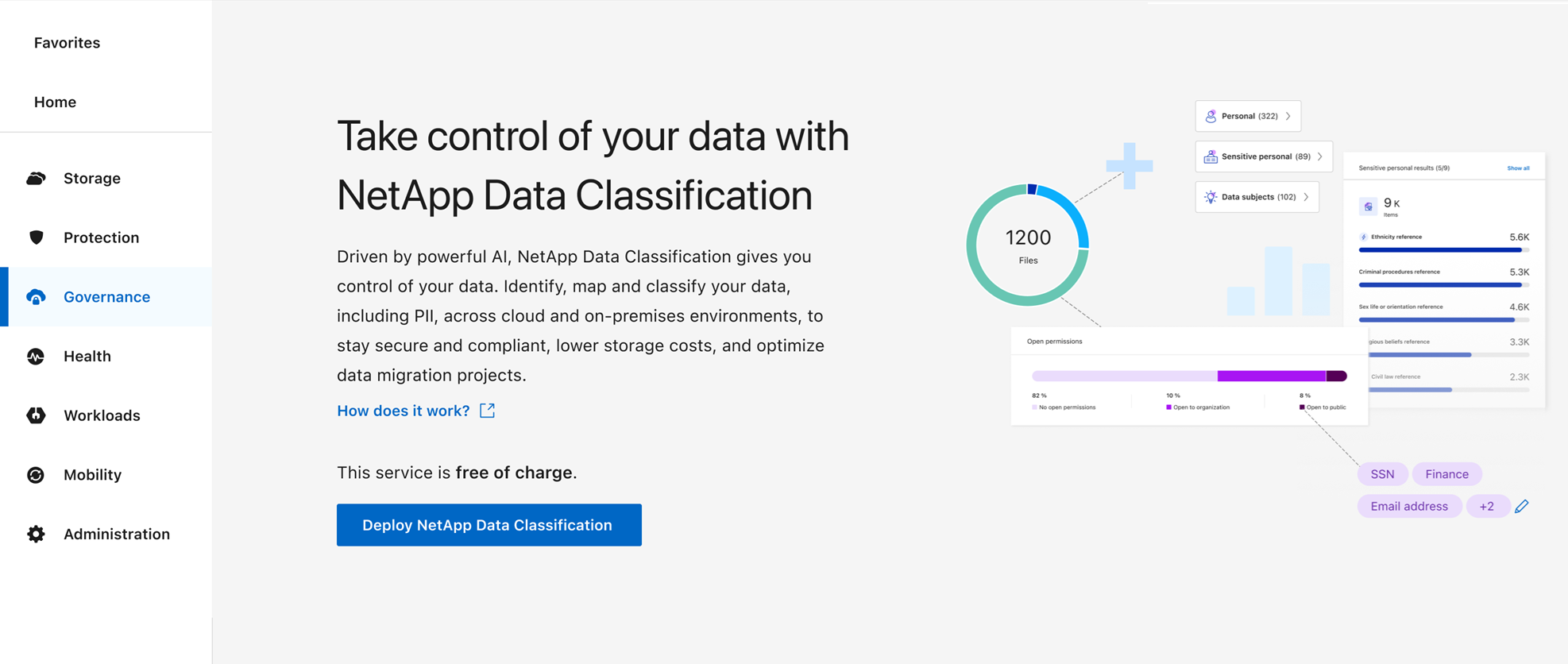Click the Administration gear icon
Viewport: 1568px width, 664px height.
coord(36,534)
